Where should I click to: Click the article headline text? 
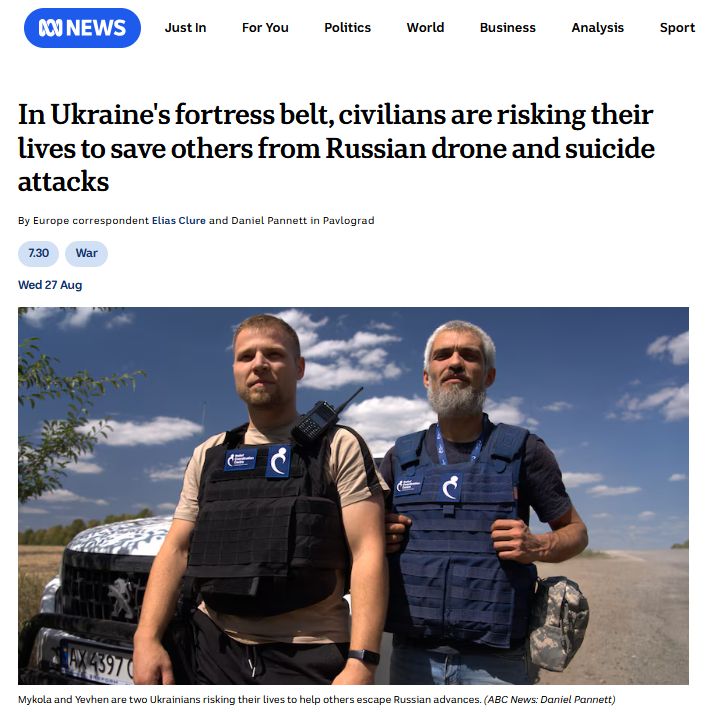pos(336,148)
